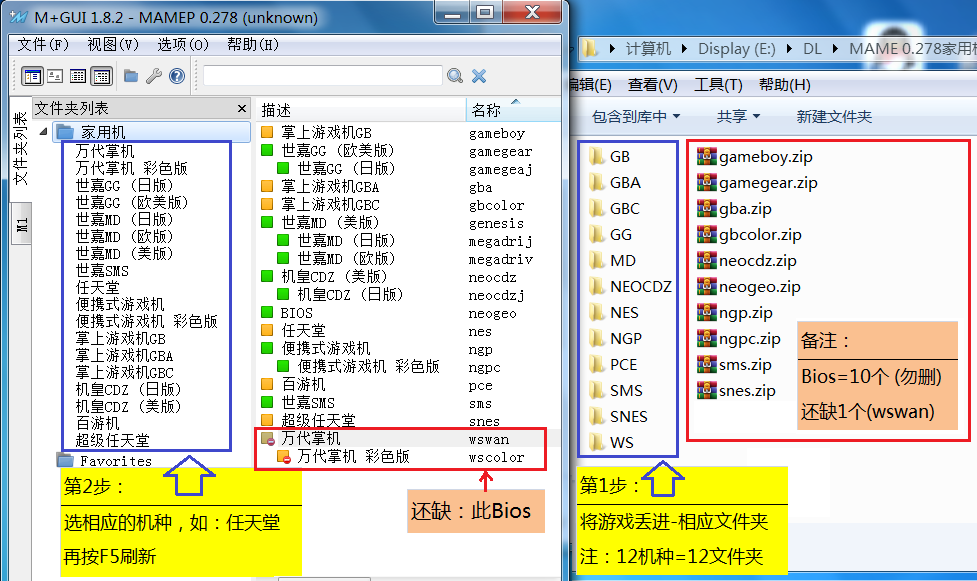Select 百游机 in the folder tree
Viewport: 977px width, 581px height.
[x=97, y=423]
